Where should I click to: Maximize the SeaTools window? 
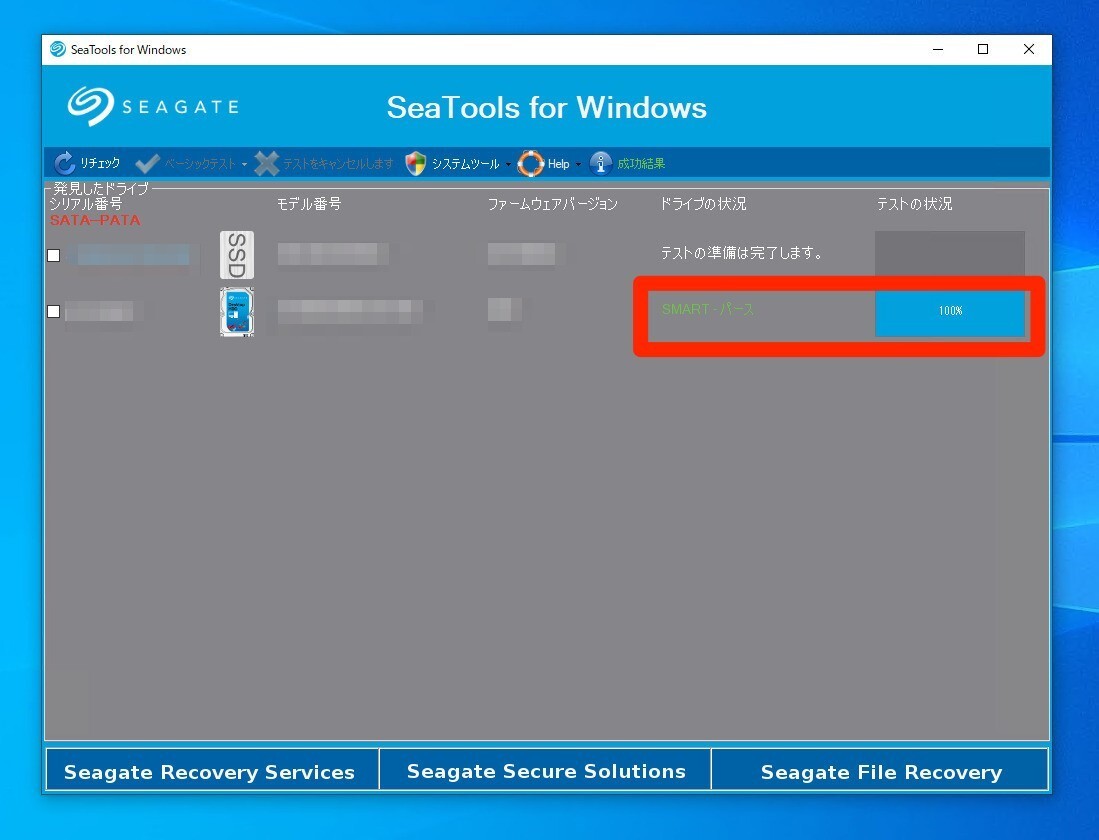click(x=983, y=49)
